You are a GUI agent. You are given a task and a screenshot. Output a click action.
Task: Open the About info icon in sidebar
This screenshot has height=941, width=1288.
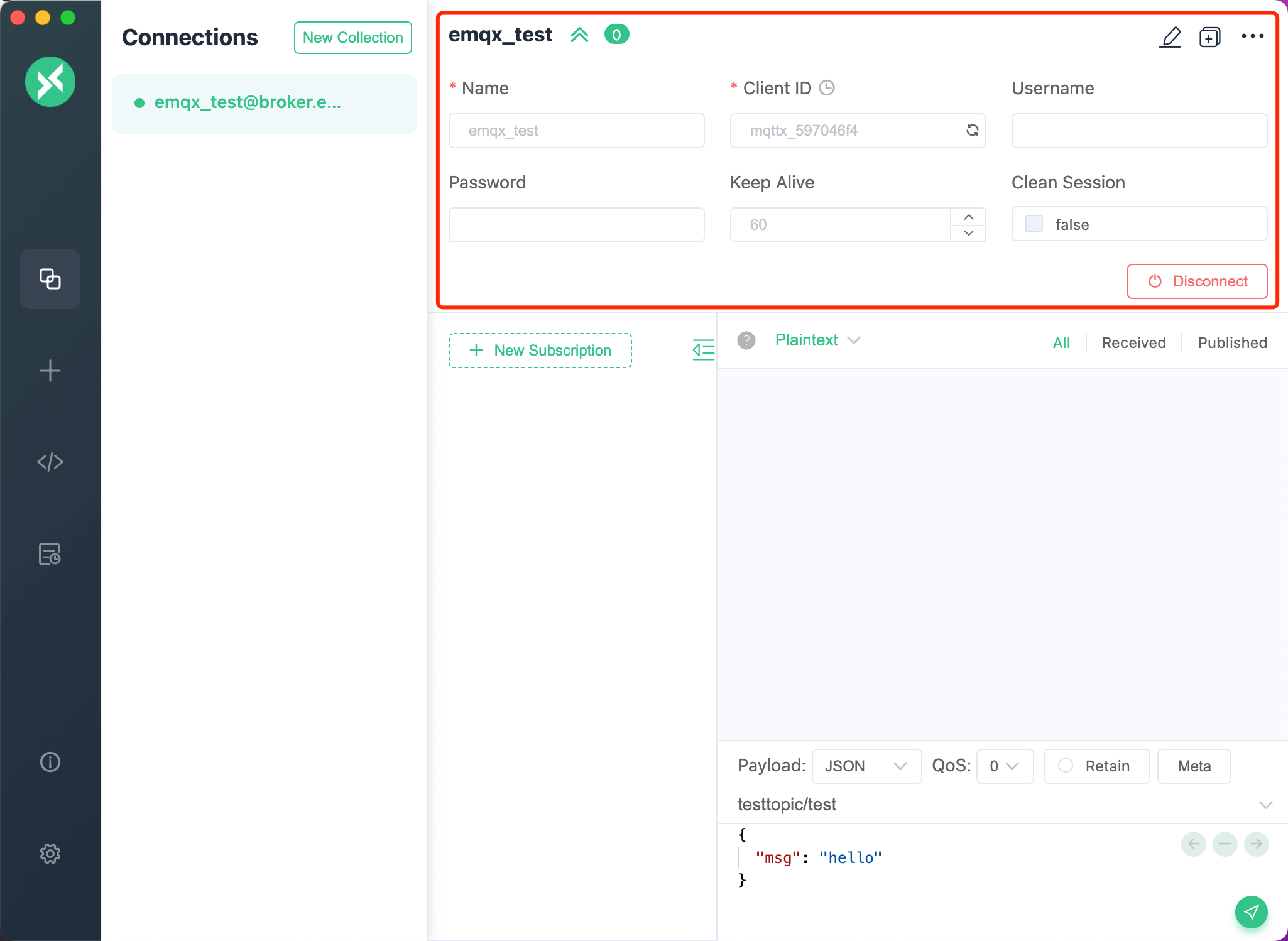[50, 762]
